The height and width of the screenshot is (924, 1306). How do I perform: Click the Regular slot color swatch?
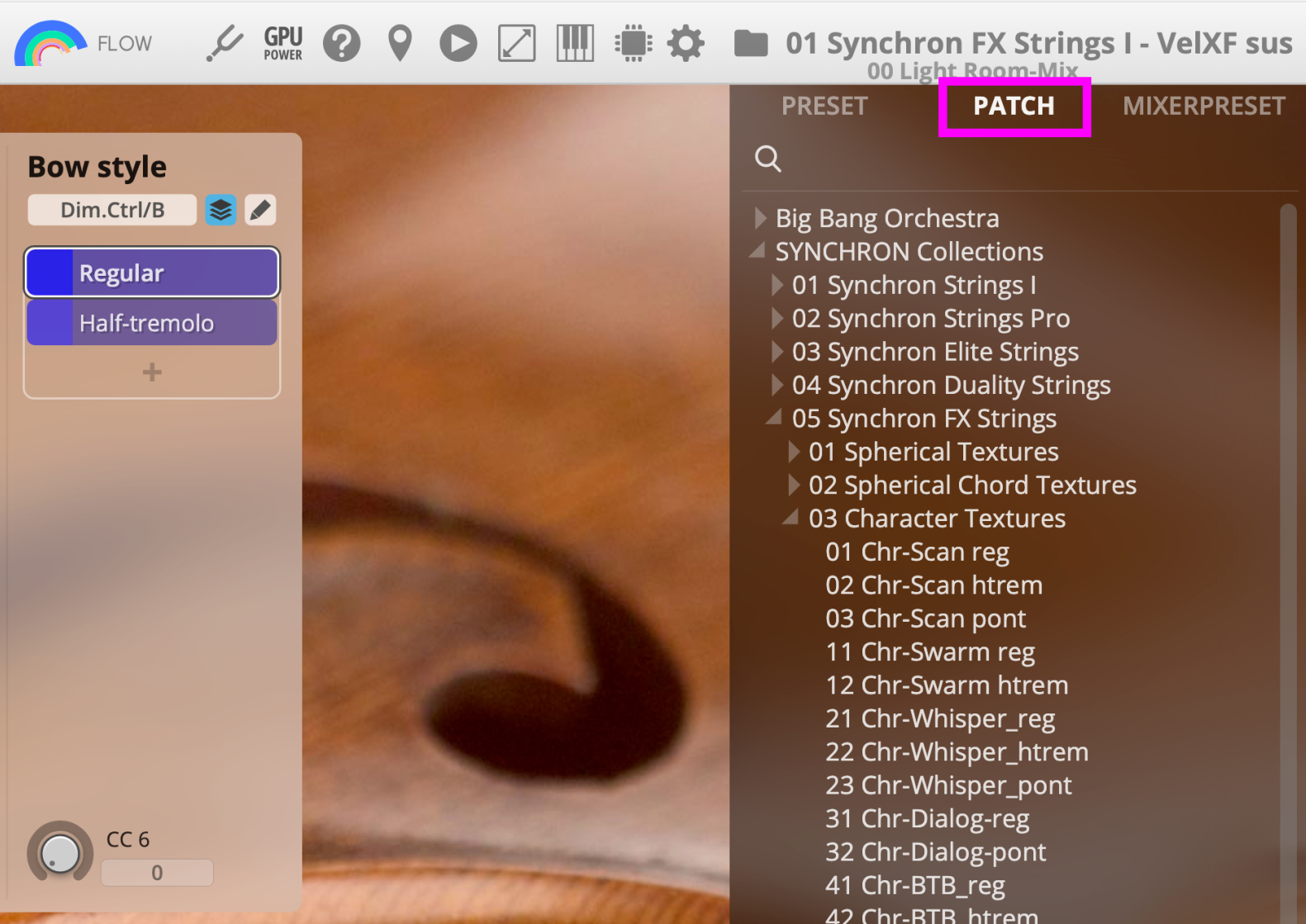[50, 272]
